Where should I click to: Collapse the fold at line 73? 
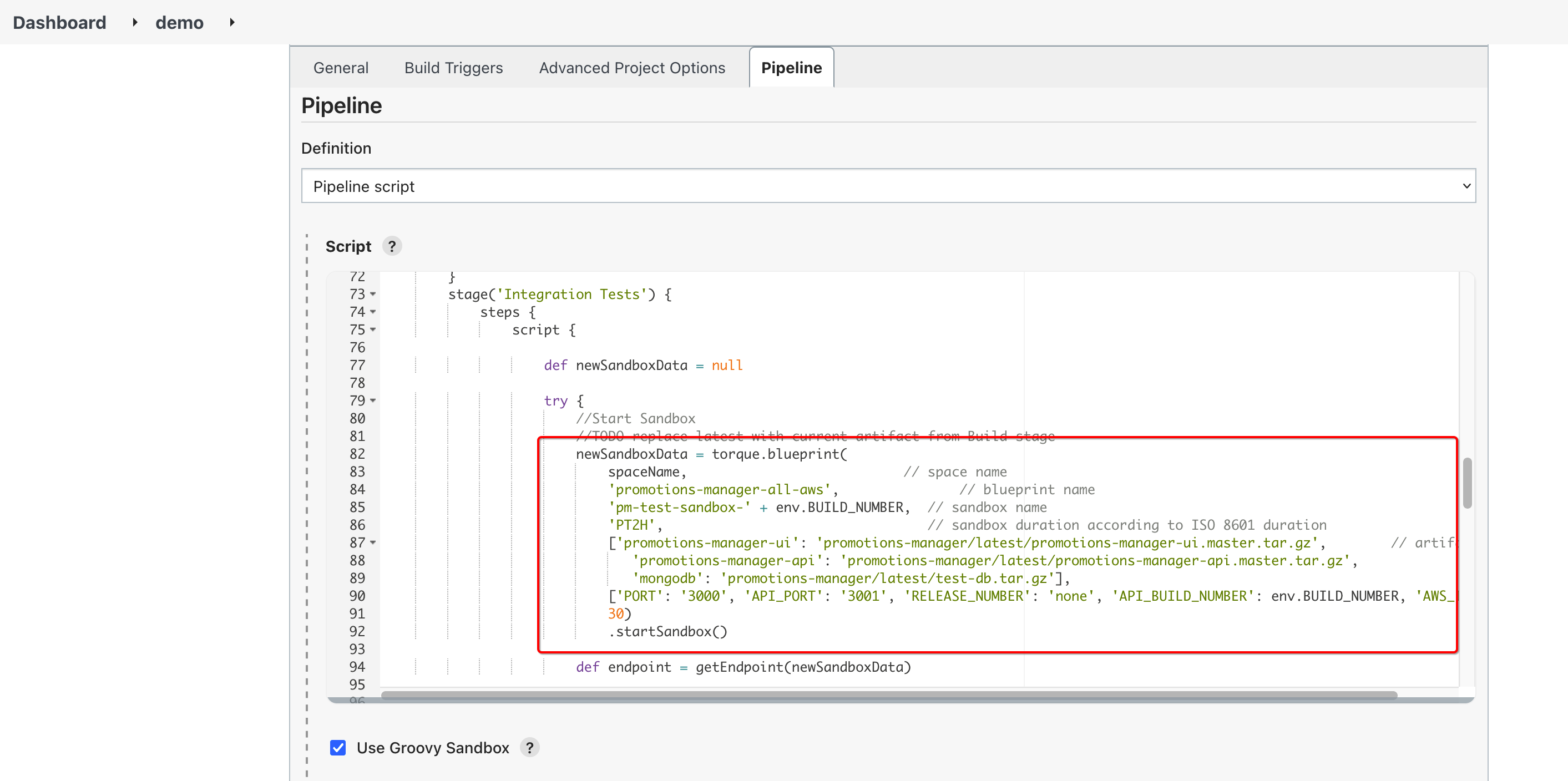pos(373,295)
